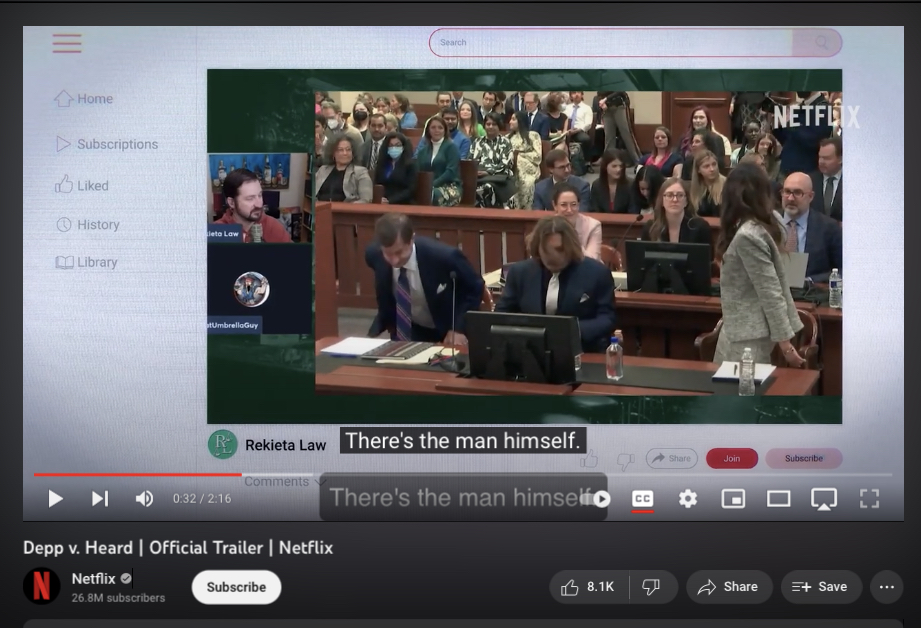921x628 pixels.
Task: Open the three-dot more actions menu
Action: pyautogui.click(x=886, y=587)
